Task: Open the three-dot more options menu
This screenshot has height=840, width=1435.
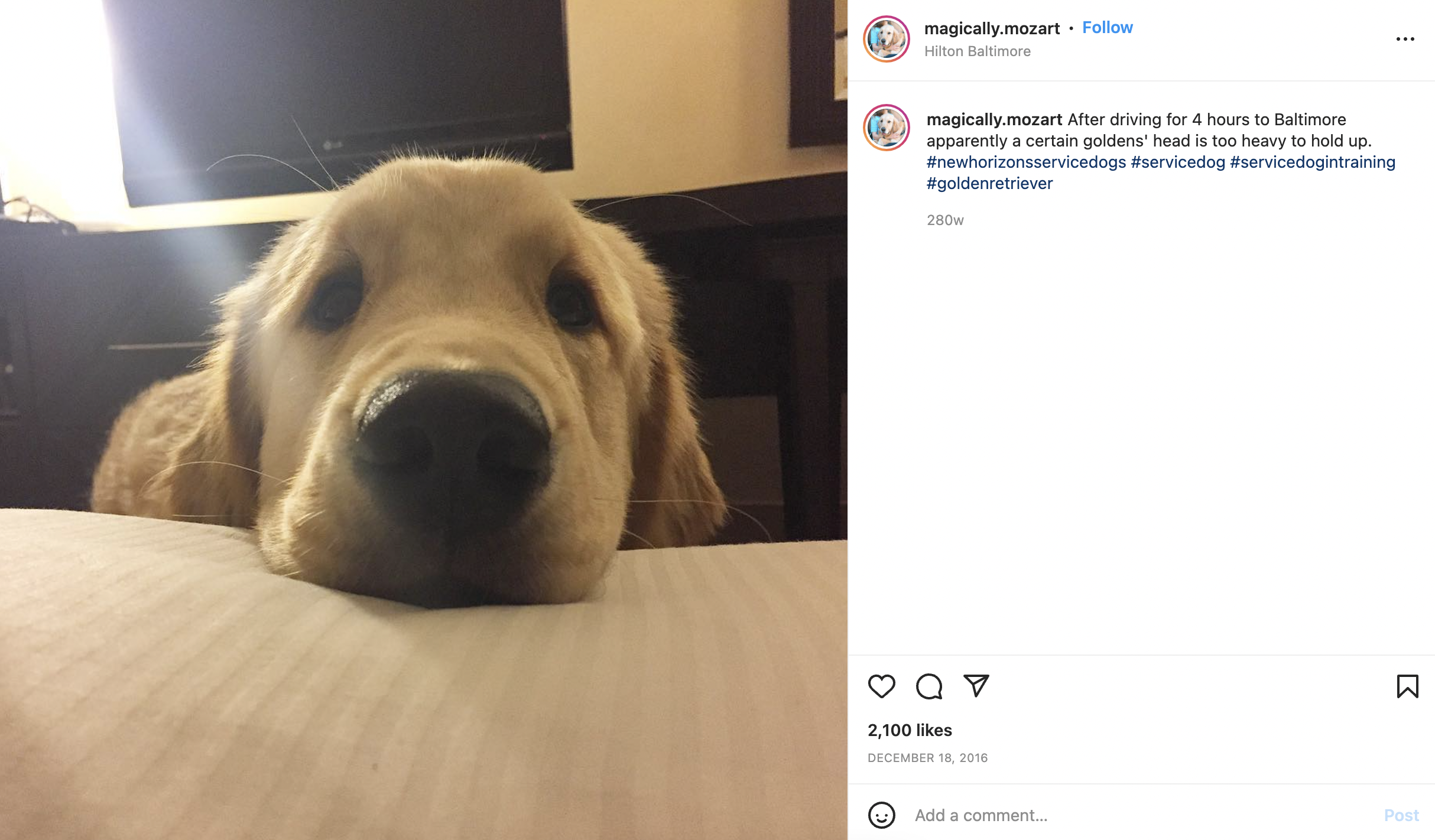Action: point(1405,39)
